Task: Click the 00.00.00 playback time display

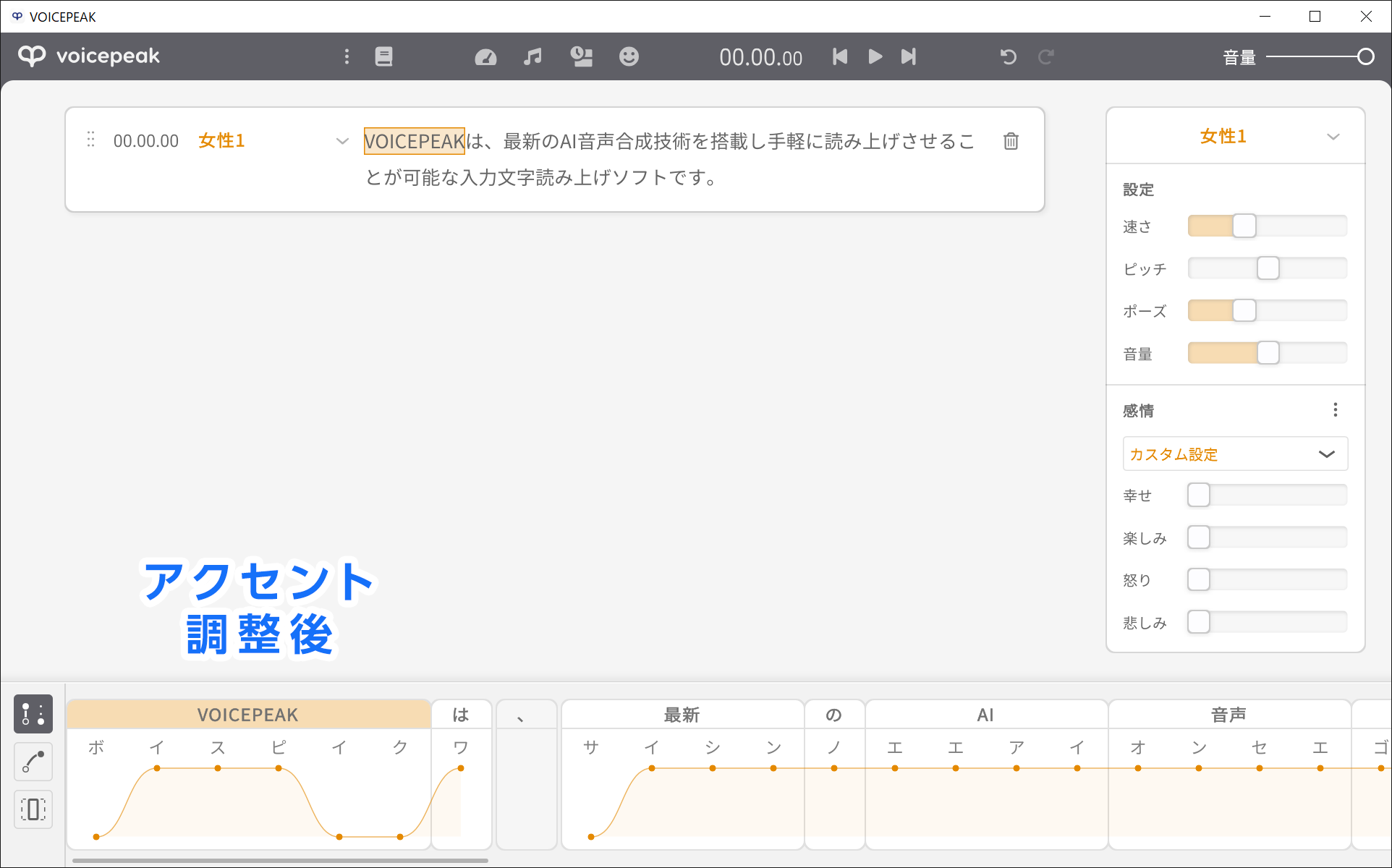Action: point(760,57)
